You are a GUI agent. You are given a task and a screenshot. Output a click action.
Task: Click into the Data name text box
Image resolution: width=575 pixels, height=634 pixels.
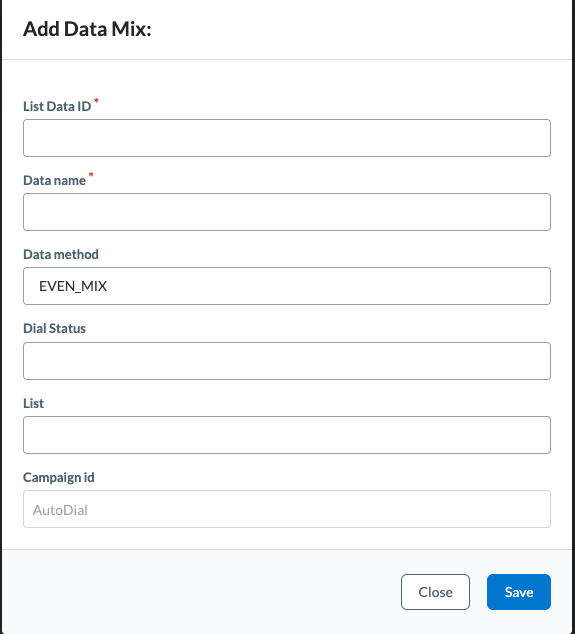pos(287,212)
